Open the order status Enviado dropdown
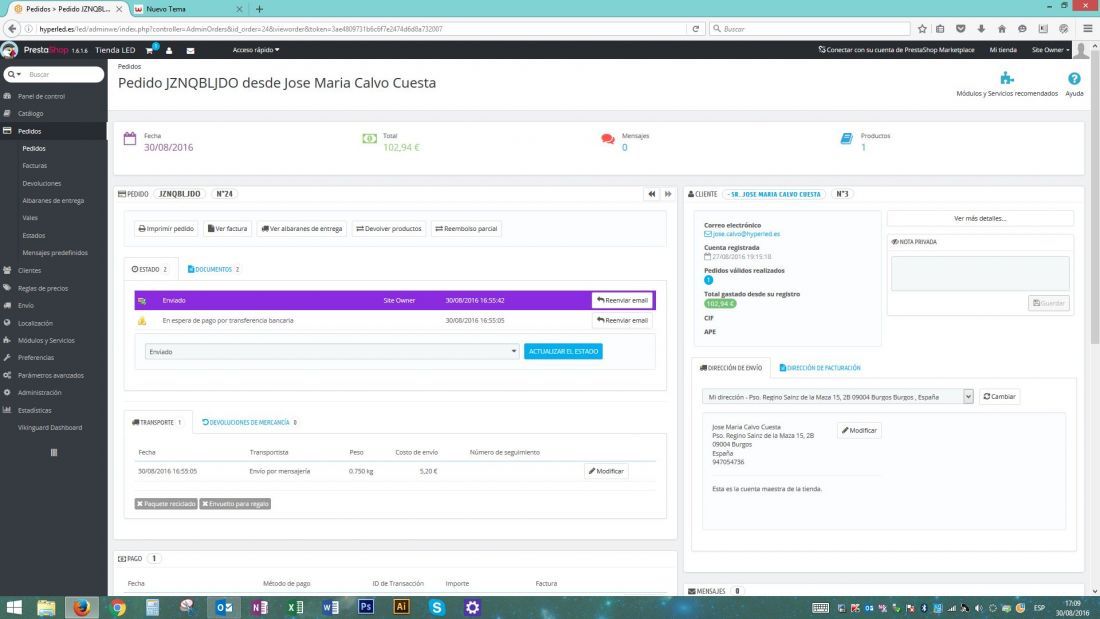Image resolution: width=1100 pixels, height=619 pixels. coord(333,352)
